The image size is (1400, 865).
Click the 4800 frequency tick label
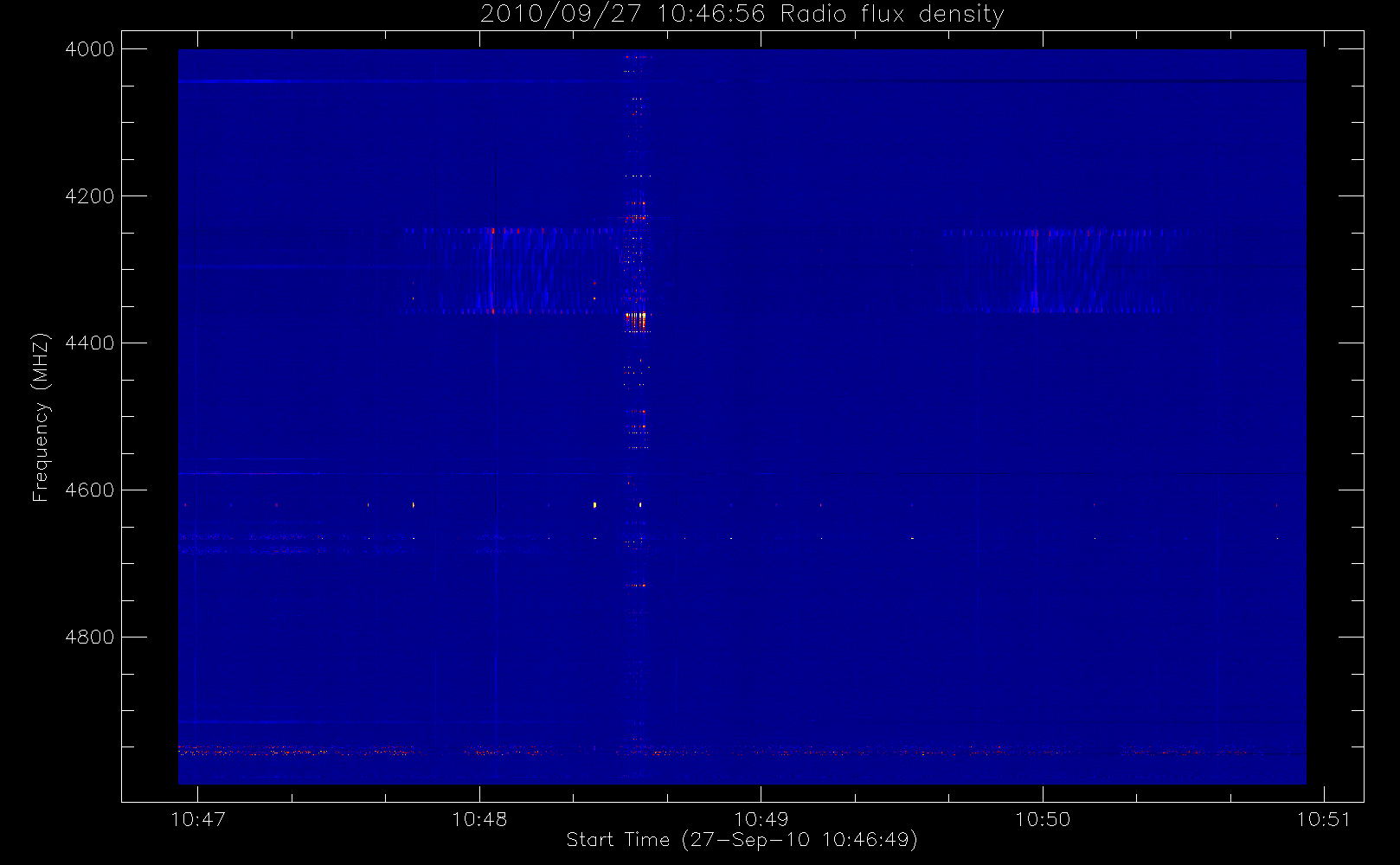tap(90, 638)
